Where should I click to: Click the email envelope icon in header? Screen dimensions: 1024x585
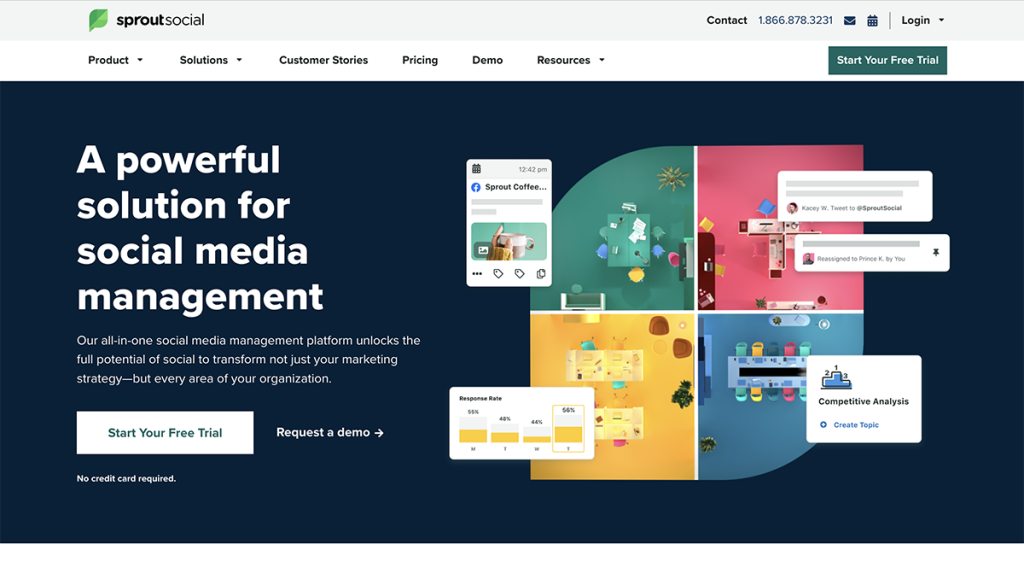850,20
